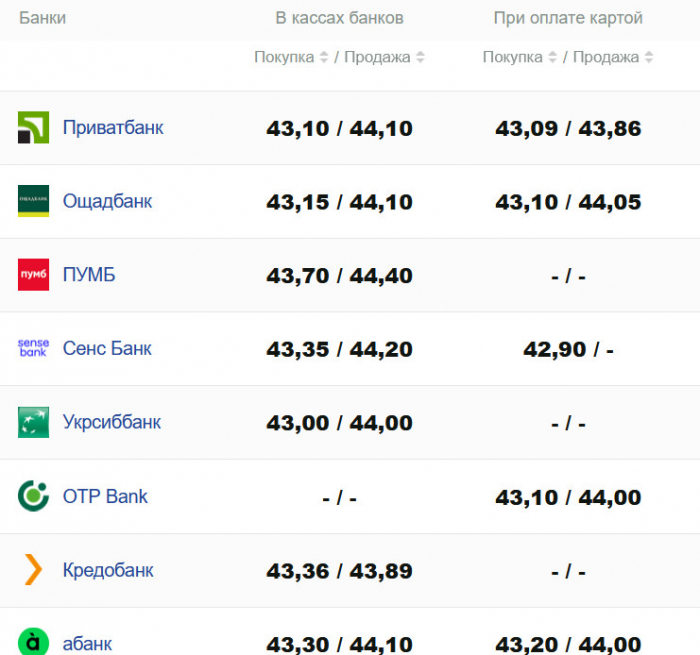700x655 pixels.
Task: Open the Укрсиббанк link
Action: pos(112,422)
